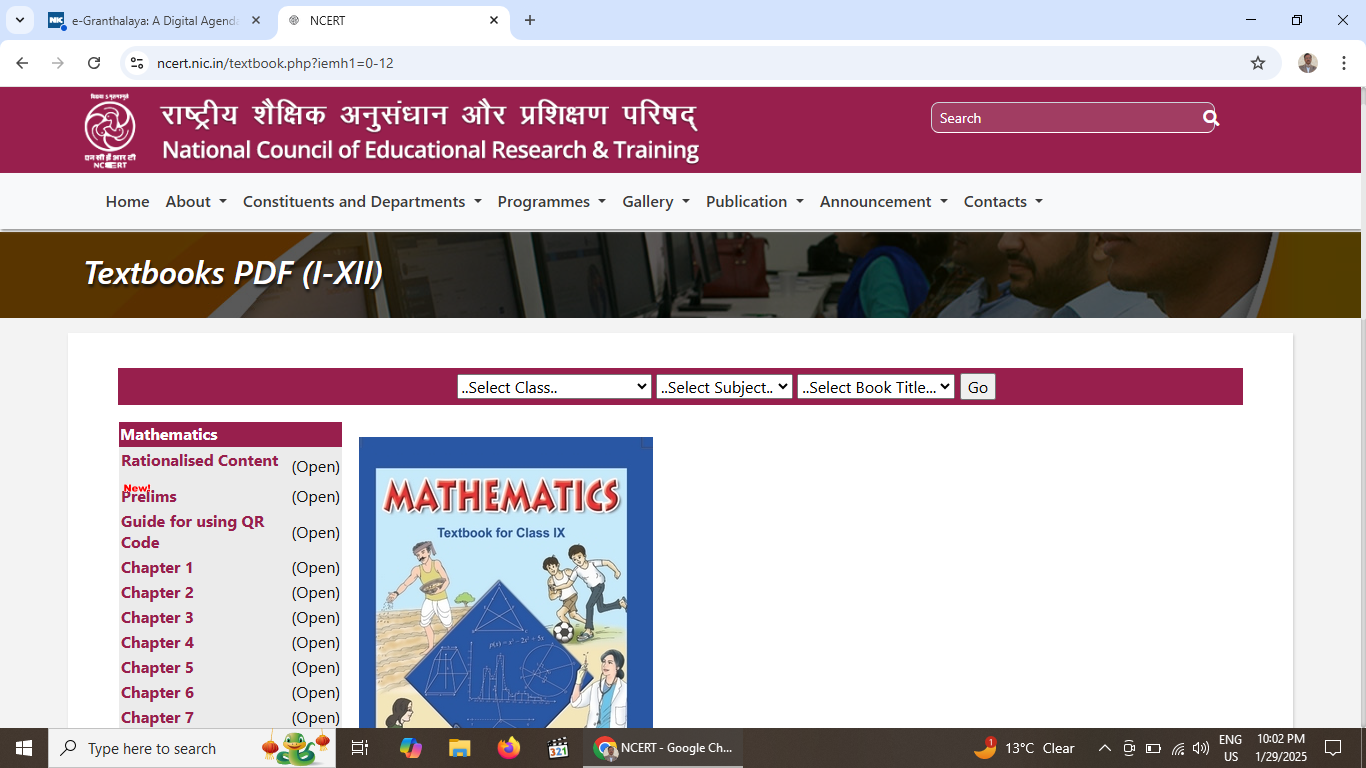Click the Go button
The width and height of the screenshot is (1366, 768).
point(978,387)
